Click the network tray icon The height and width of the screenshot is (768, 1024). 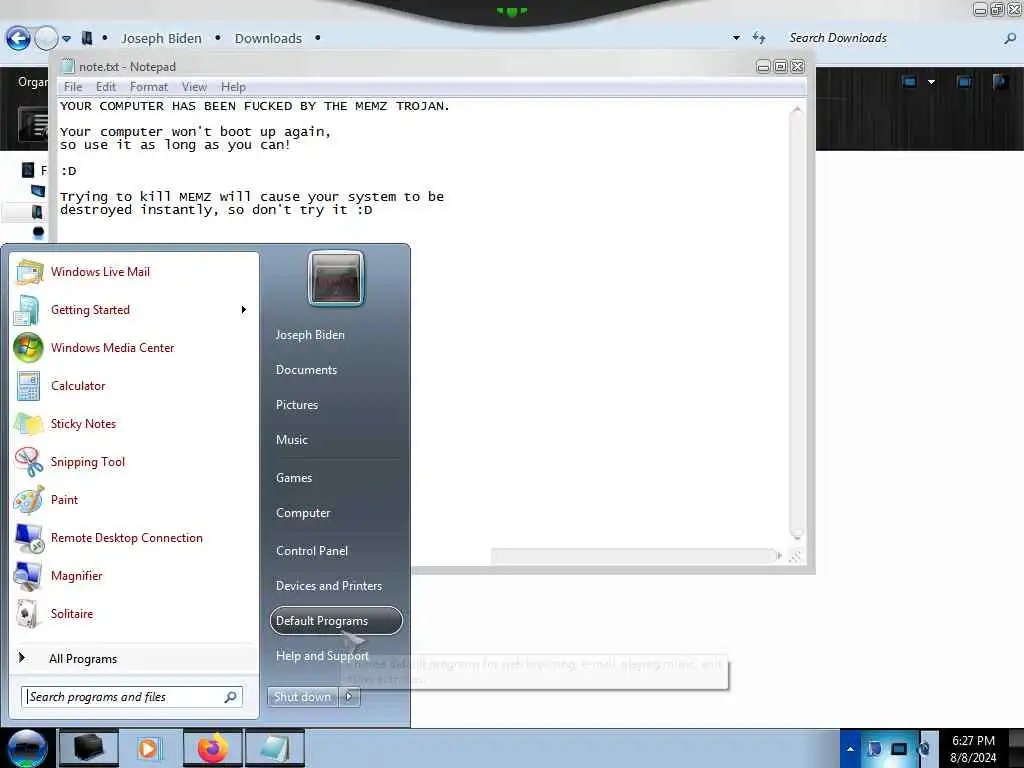click(899, 749)
